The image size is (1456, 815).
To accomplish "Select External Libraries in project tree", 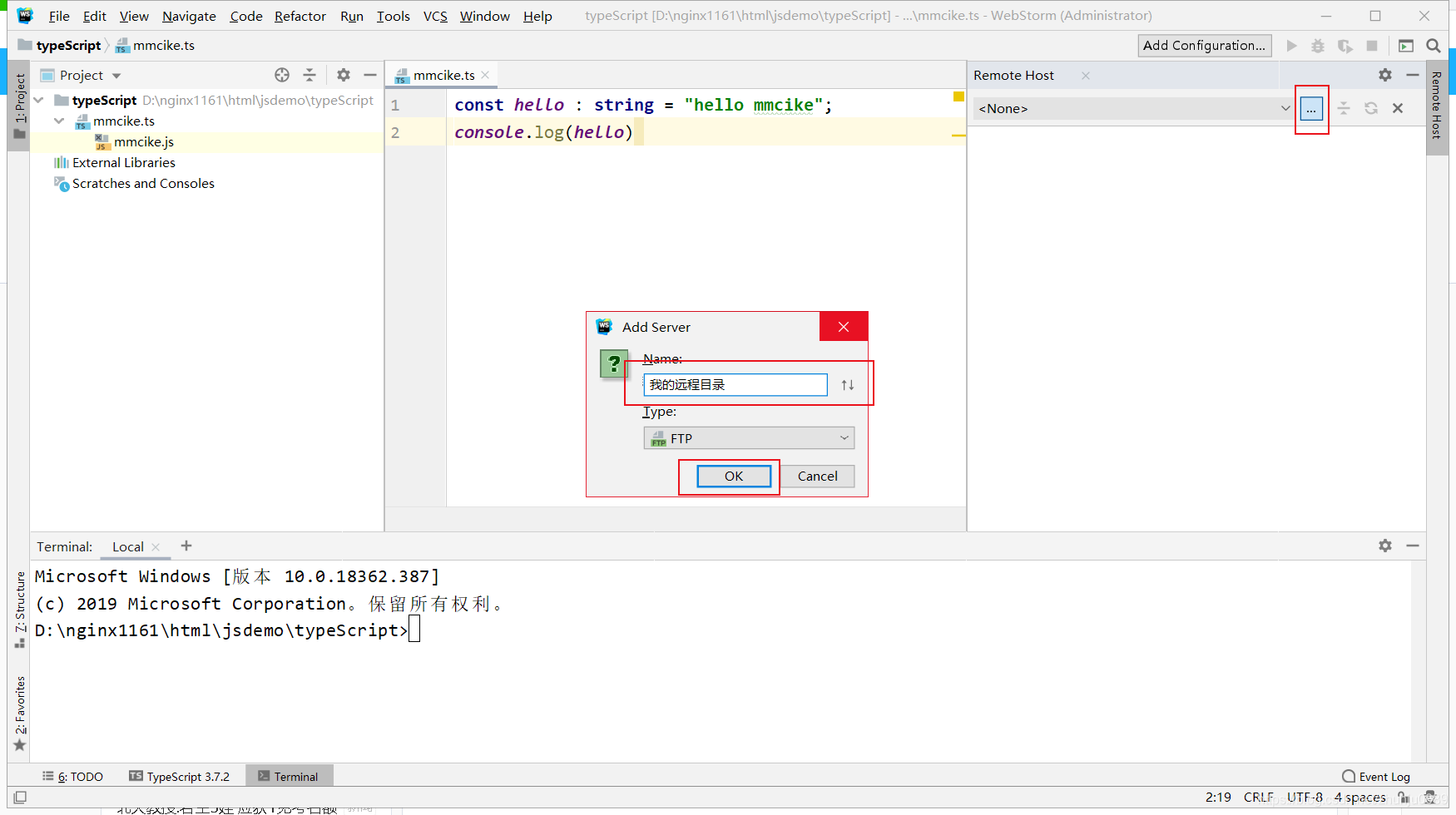I will point(124,163).
